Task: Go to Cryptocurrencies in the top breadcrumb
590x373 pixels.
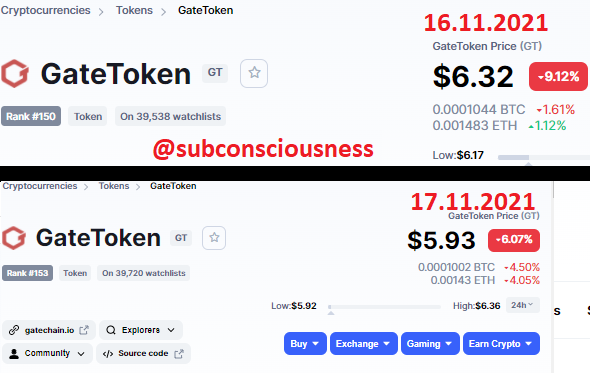Action: pyautogui.click(x=46, y=10)
